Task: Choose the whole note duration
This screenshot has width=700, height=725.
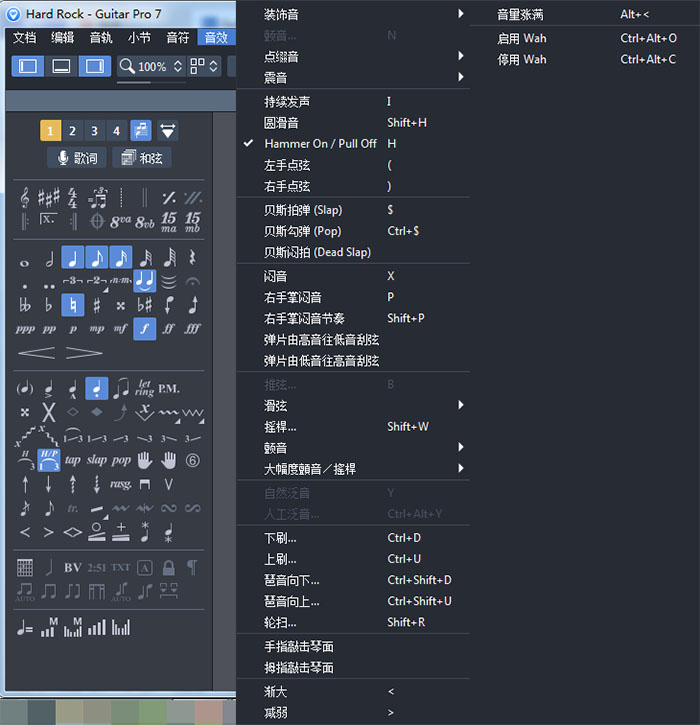Action: [x=25, y=263]
